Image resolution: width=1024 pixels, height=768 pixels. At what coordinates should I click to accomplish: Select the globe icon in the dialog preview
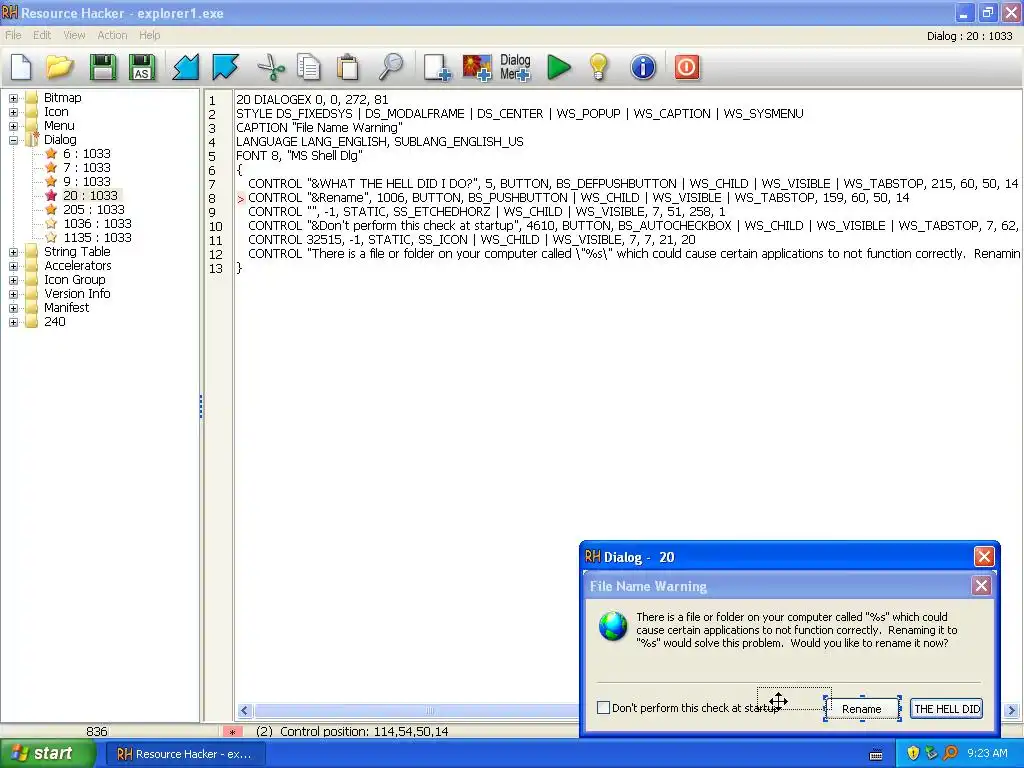[613, 626]
